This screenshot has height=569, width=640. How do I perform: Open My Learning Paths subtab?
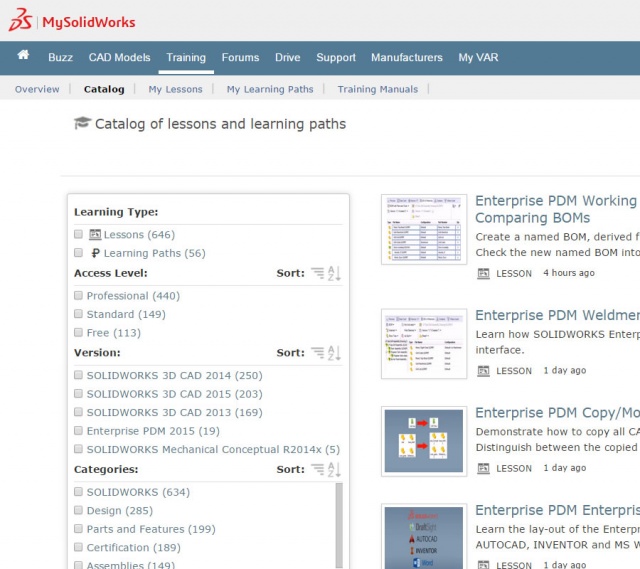270,89
